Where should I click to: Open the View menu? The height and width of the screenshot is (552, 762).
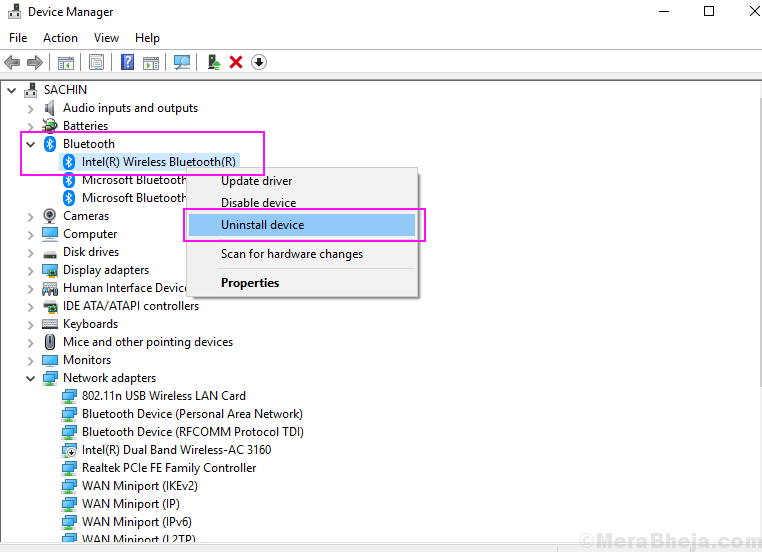click(106, 38)
